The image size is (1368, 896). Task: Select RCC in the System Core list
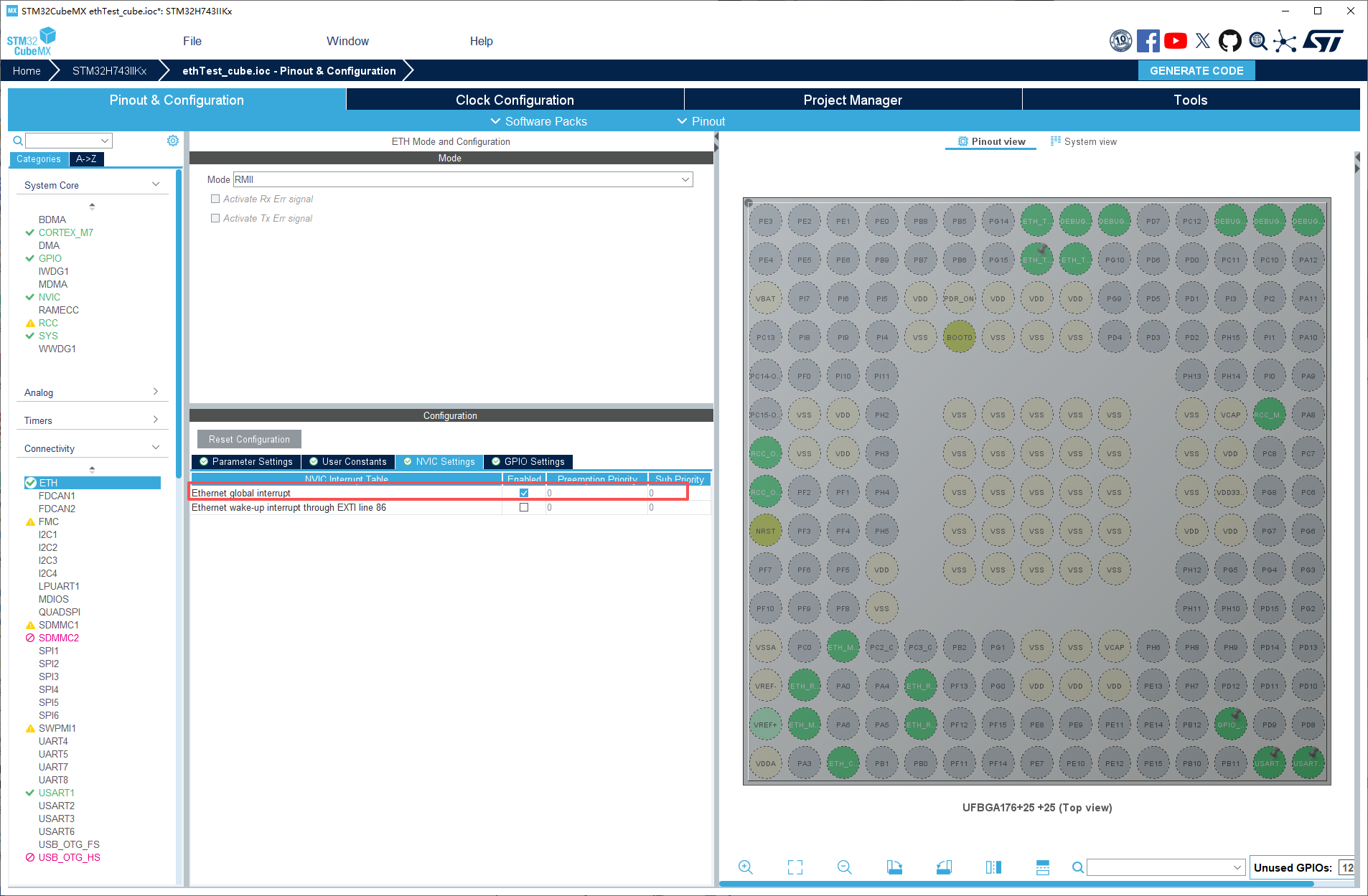[48, 323]
